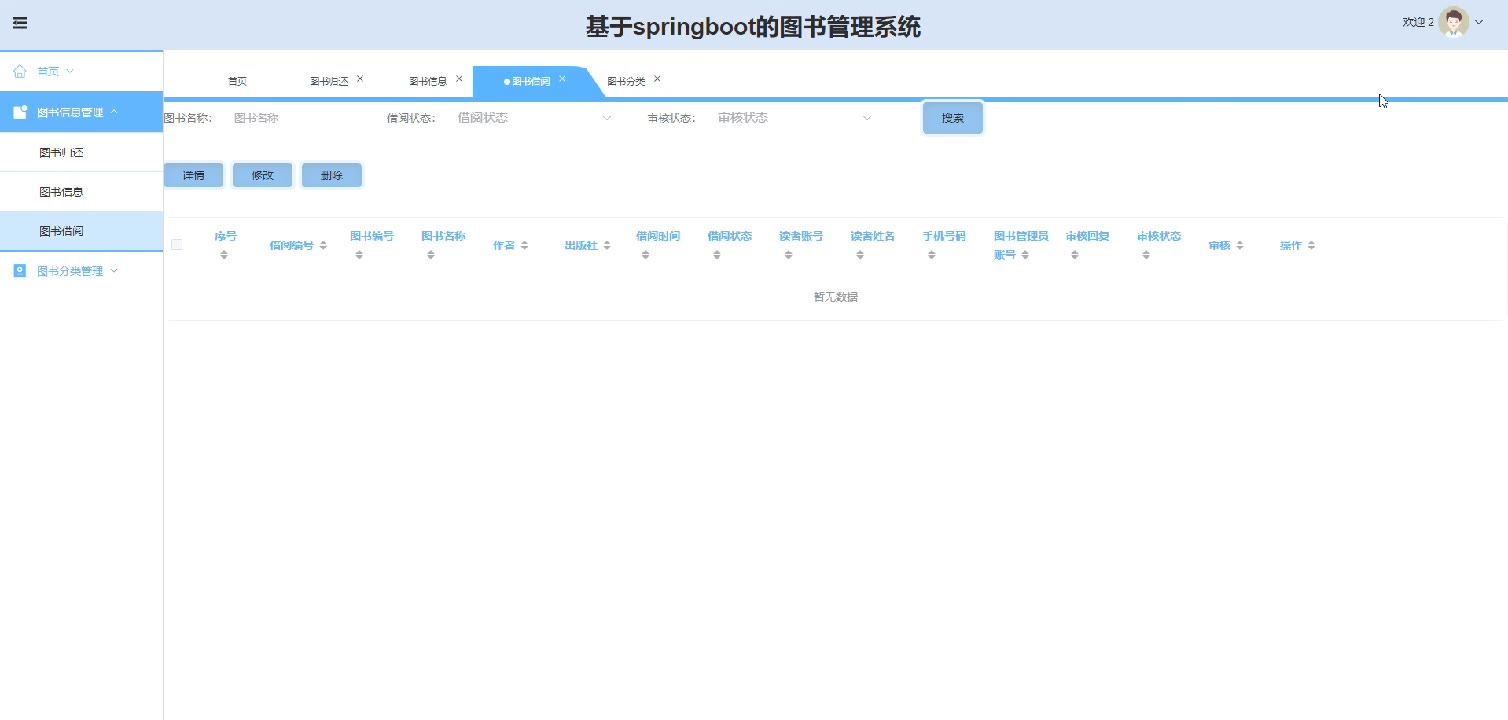Close the 图书归还 tab
This screenshot has height=720, width=1508.
[360, 78]
